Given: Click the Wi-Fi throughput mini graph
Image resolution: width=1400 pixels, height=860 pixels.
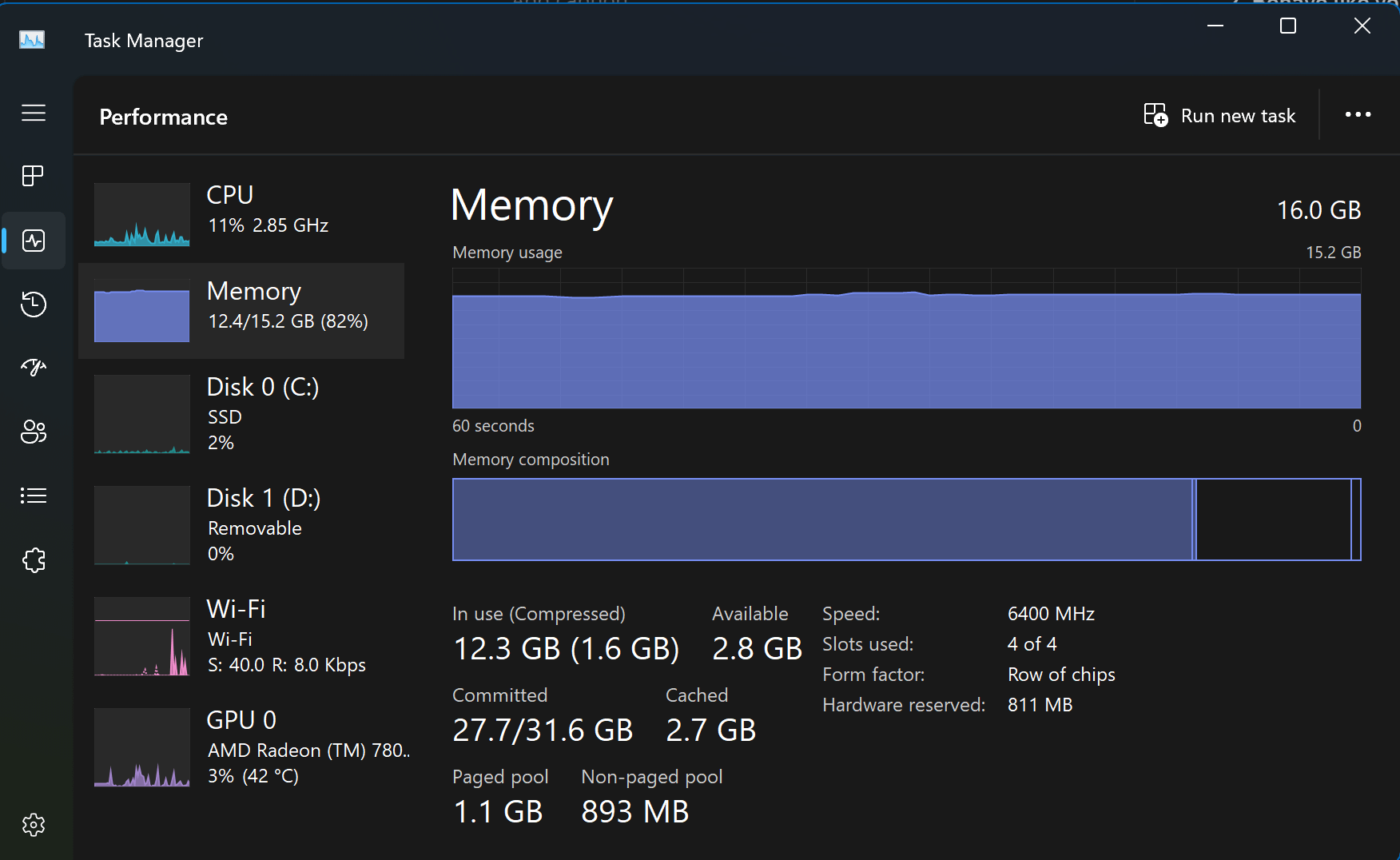Looking at the screenshot, I should click(142, 636).
